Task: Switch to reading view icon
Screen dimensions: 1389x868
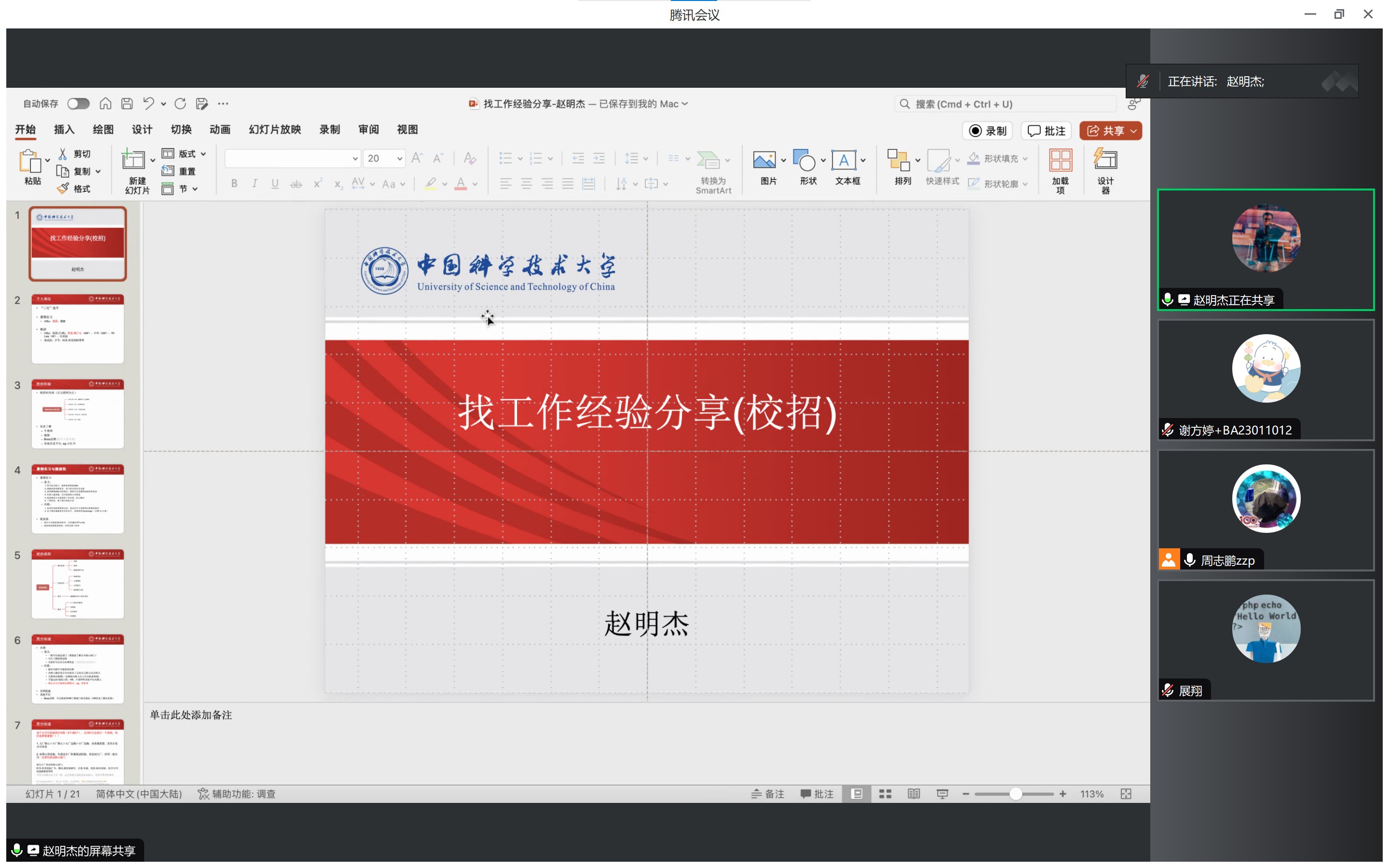Action: (914, 794)
